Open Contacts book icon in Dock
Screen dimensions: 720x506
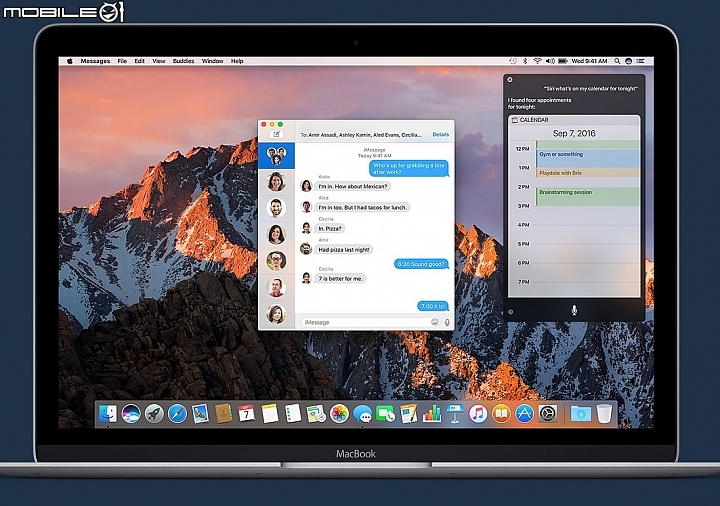(x=224, y=414)
